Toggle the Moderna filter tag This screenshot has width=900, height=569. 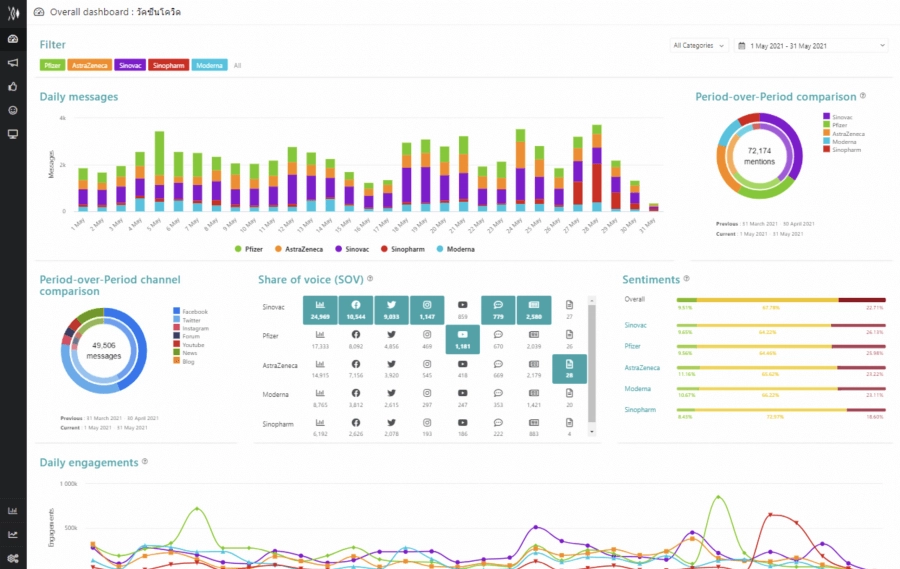tap(209, 65)
